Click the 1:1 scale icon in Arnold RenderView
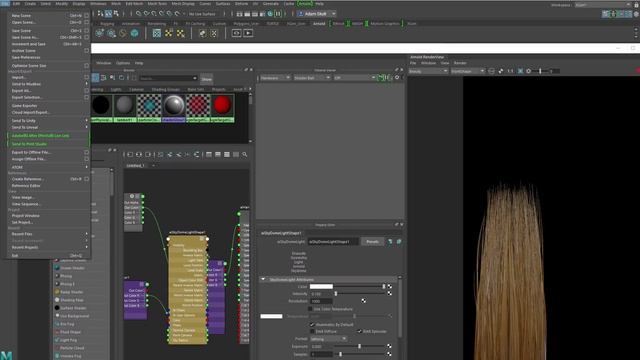 pos(510,71)
